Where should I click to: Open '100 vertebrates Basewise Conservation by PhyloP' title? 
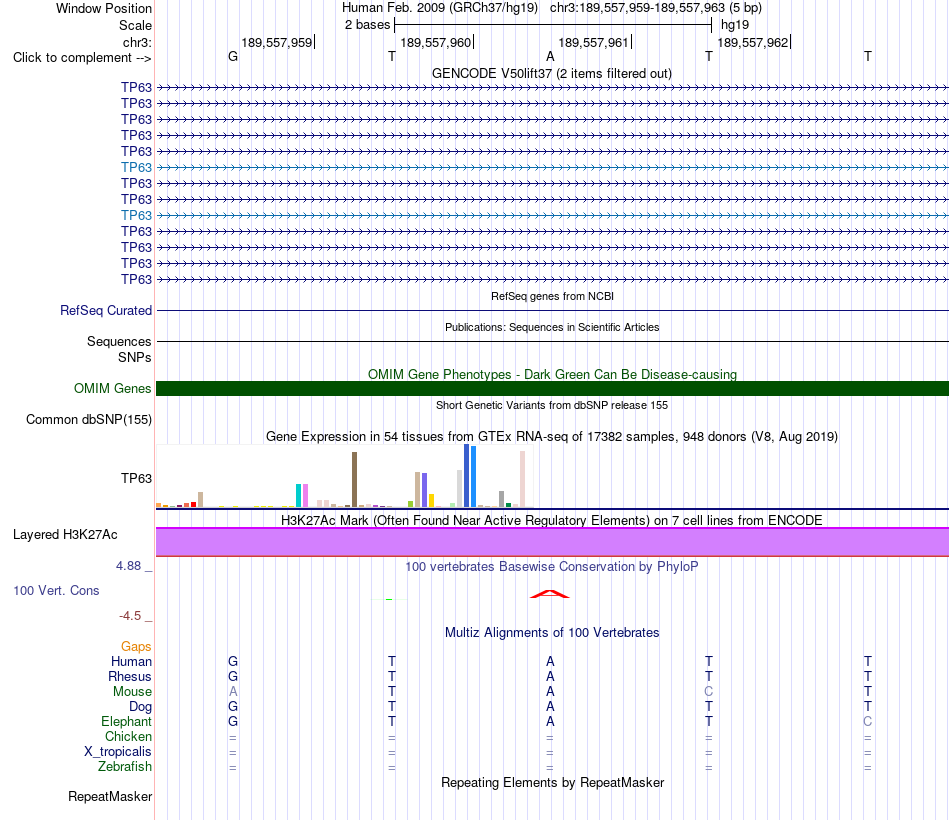pos(552,567)
